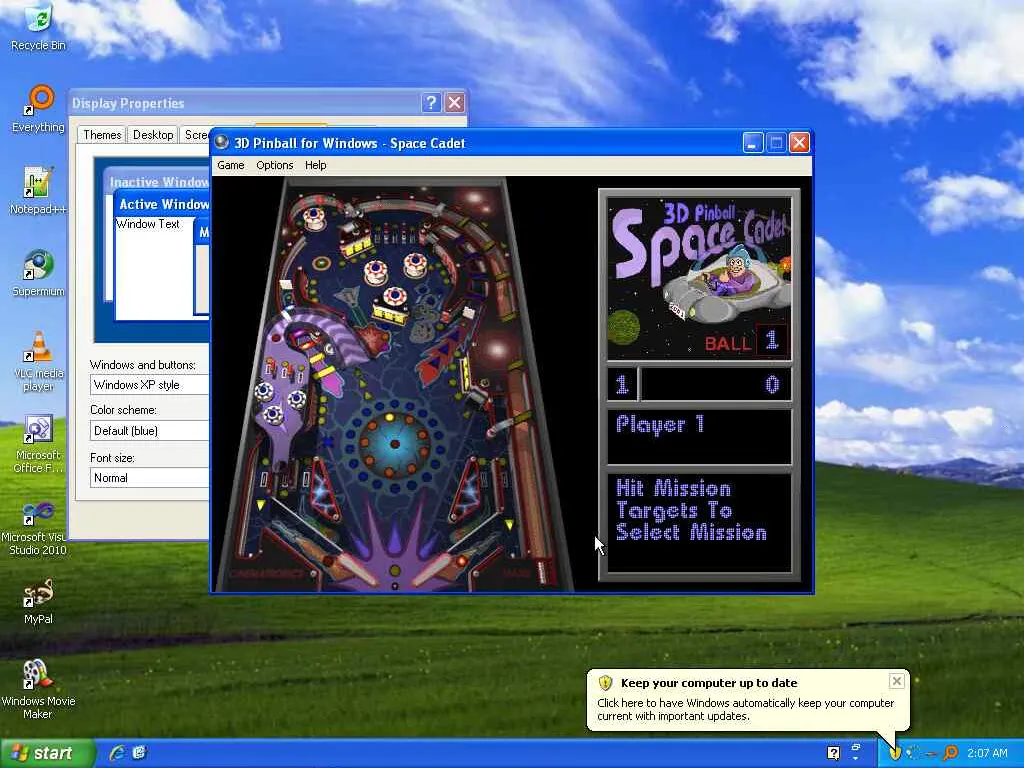Click the Space Cadet logo artwork panel

point(699,279)
